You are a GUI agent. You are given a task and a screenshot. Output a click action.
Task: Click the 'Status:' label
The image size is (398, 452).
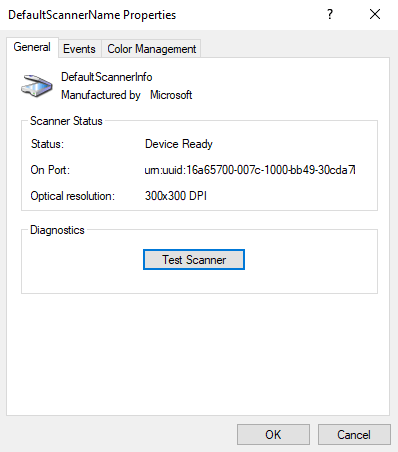tap(47, 144)
